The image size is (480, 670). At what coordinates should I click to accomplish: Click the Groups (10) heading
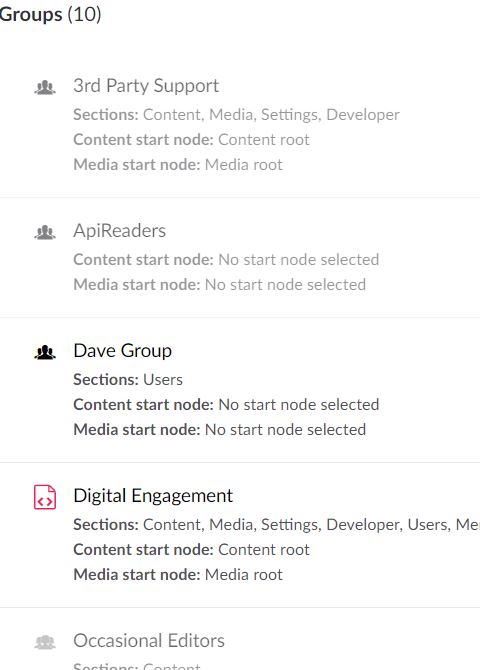[x=50, y=15]
